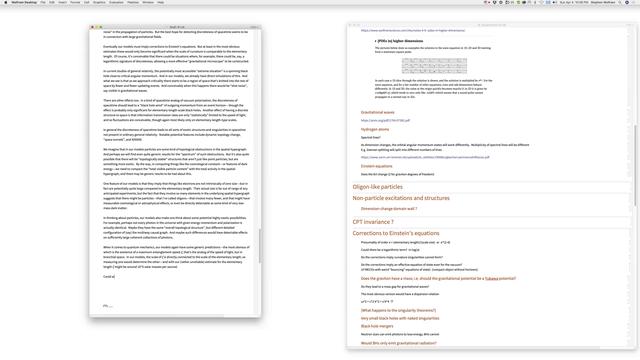
Task: Click the 'Non-particle excitations and structures' heading
Action: [x=401, y=198]
